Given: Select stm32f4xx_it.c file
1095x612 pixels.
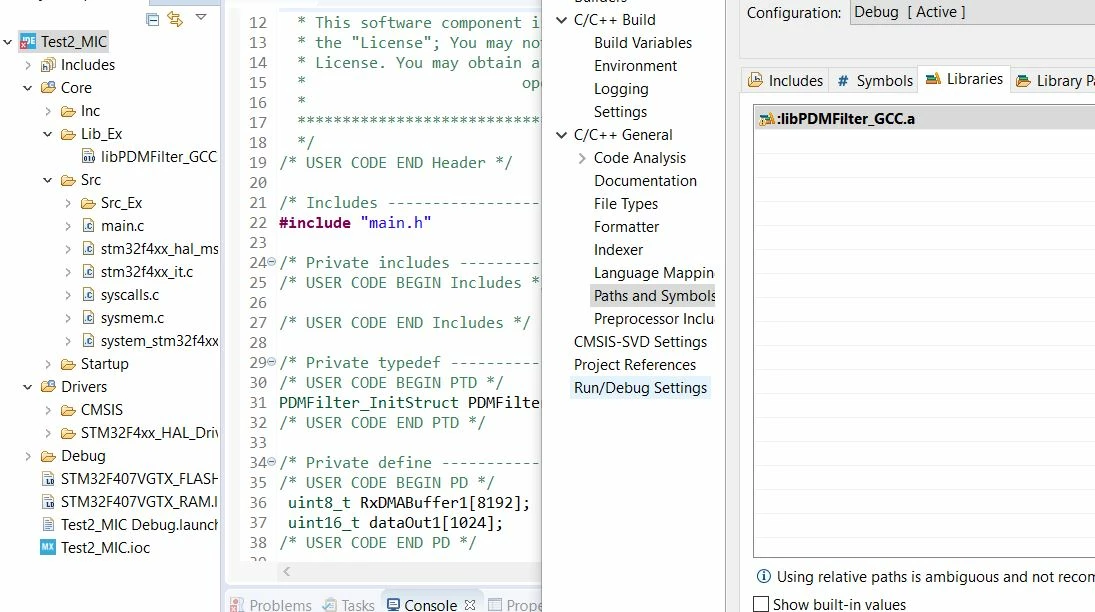Looking at the screenshot, I should point(147,272).
